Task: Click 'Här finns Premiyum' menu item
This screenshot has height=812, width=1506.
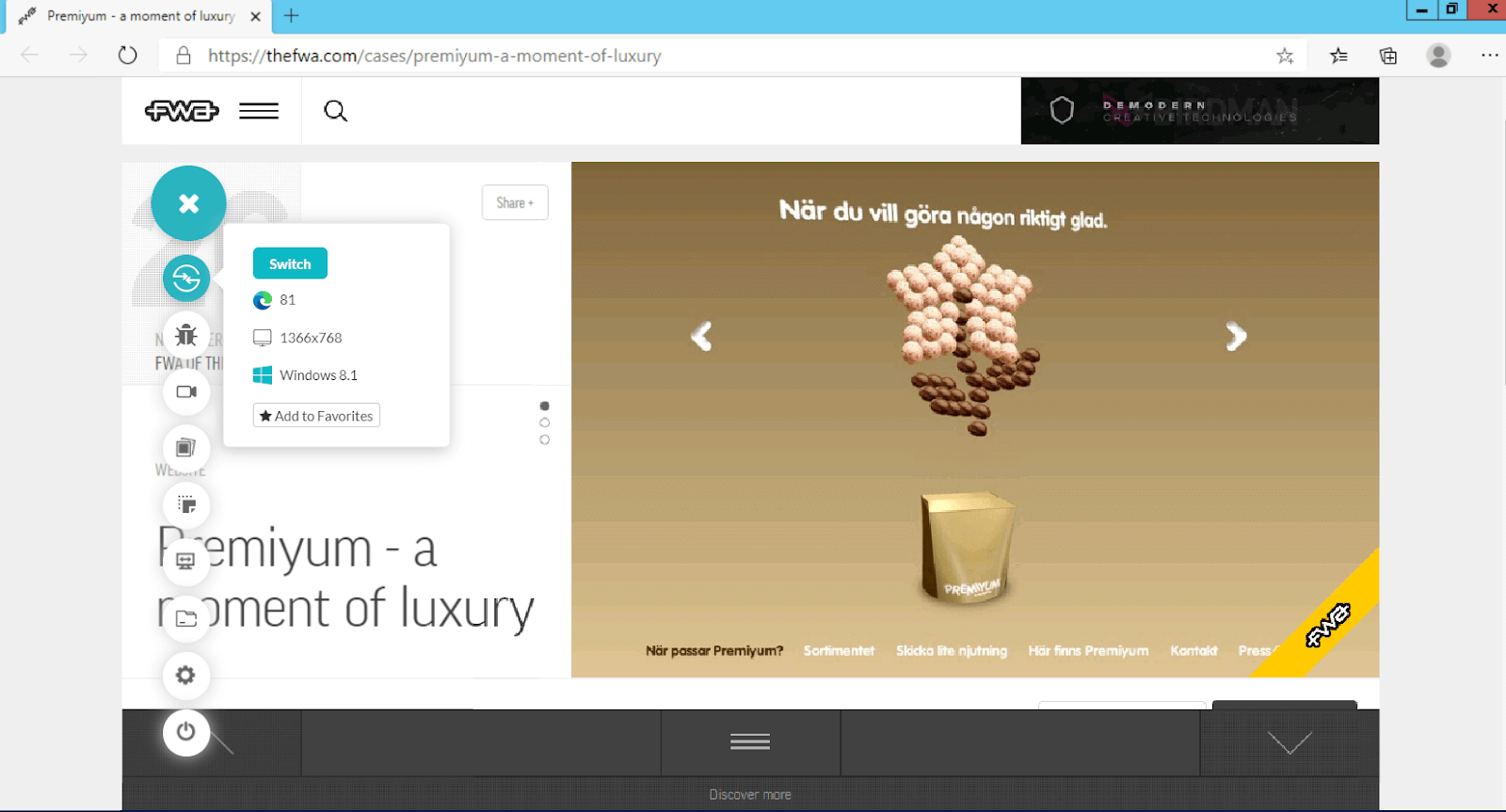Action: click(x=1088, y=651)
